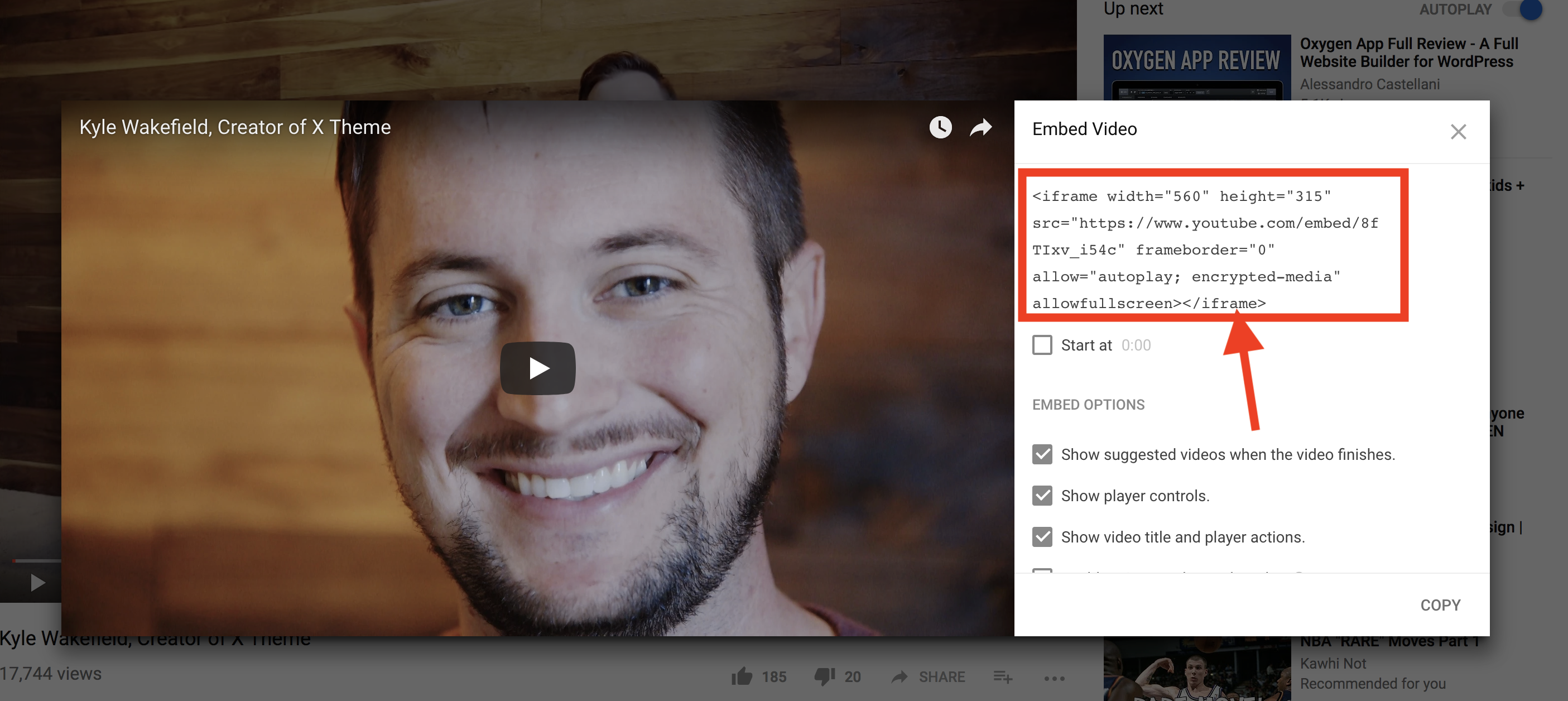Uncheck Show video title and player actions
The height and width of the screenshot is (701, 1568).
pos(1042,536)
